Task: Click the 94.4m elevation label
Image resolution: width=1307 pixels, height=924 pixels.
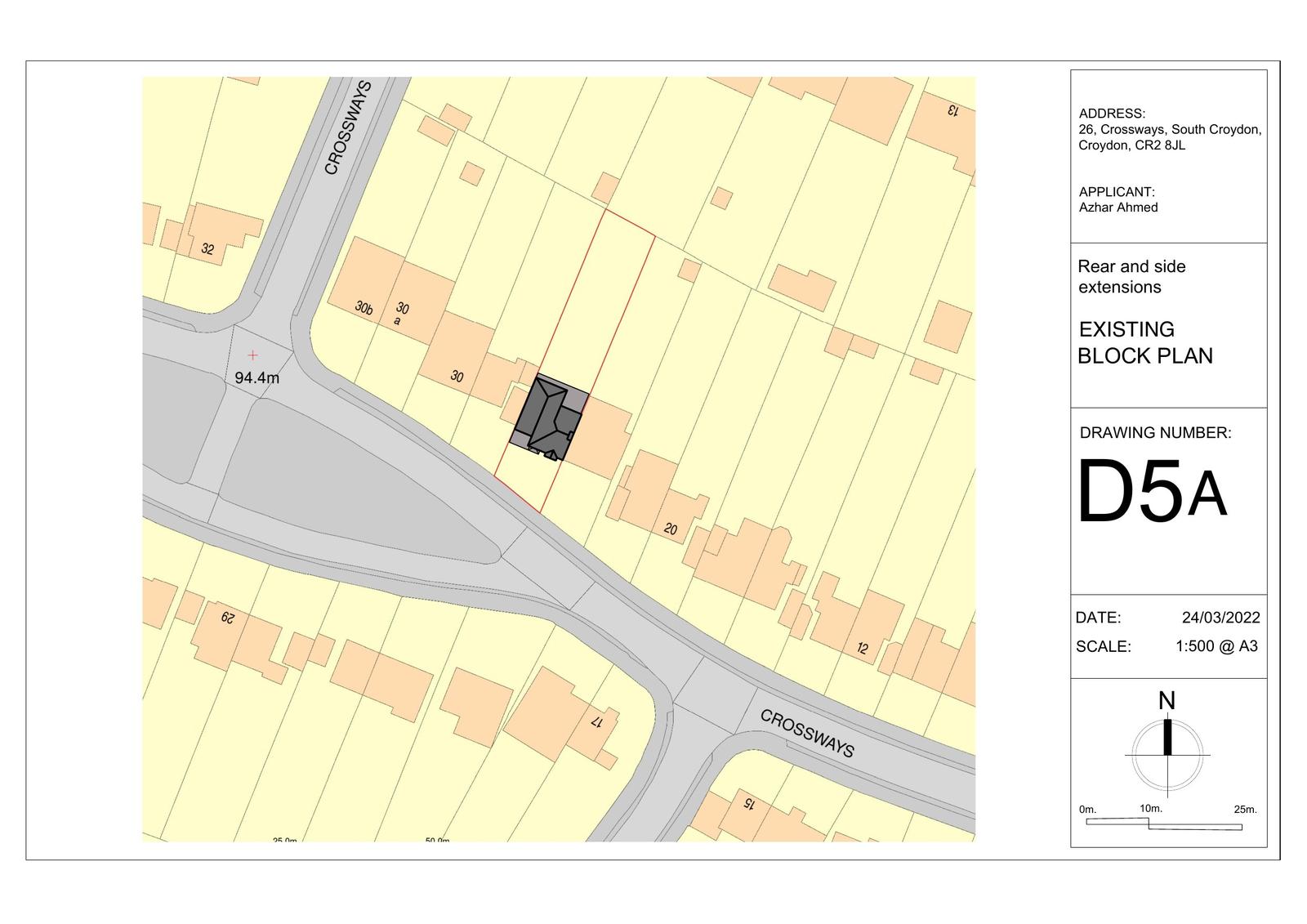Action: [256, 378]
